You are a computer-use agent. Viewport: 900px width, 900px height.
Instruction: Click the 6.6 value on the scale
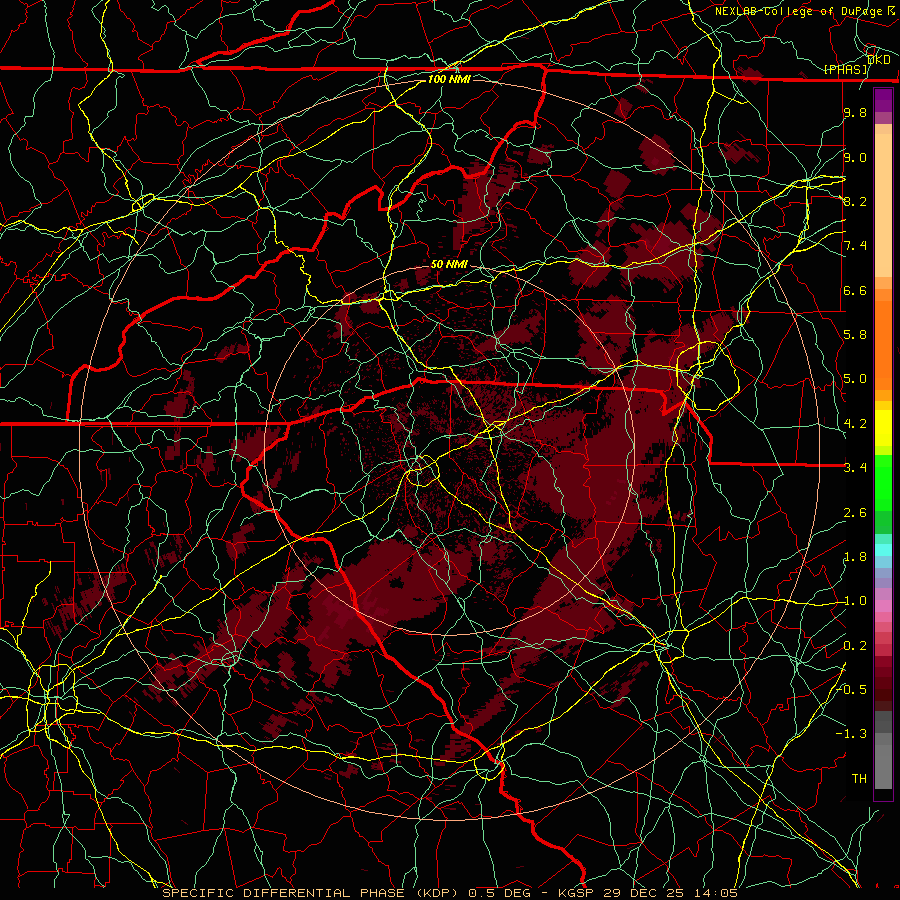pyautogui.click(x=855, y=291)
